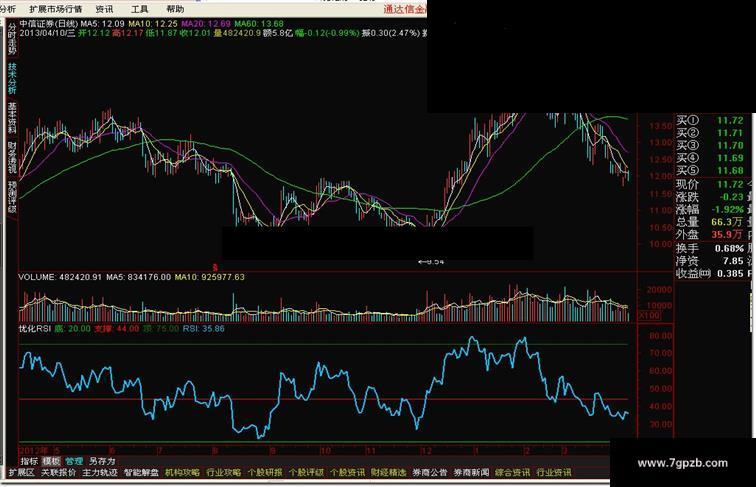Click the 支撑: 44.00 label in the RSI header
Viewport: 756px width, 487px height.
(x=116, y=329)
